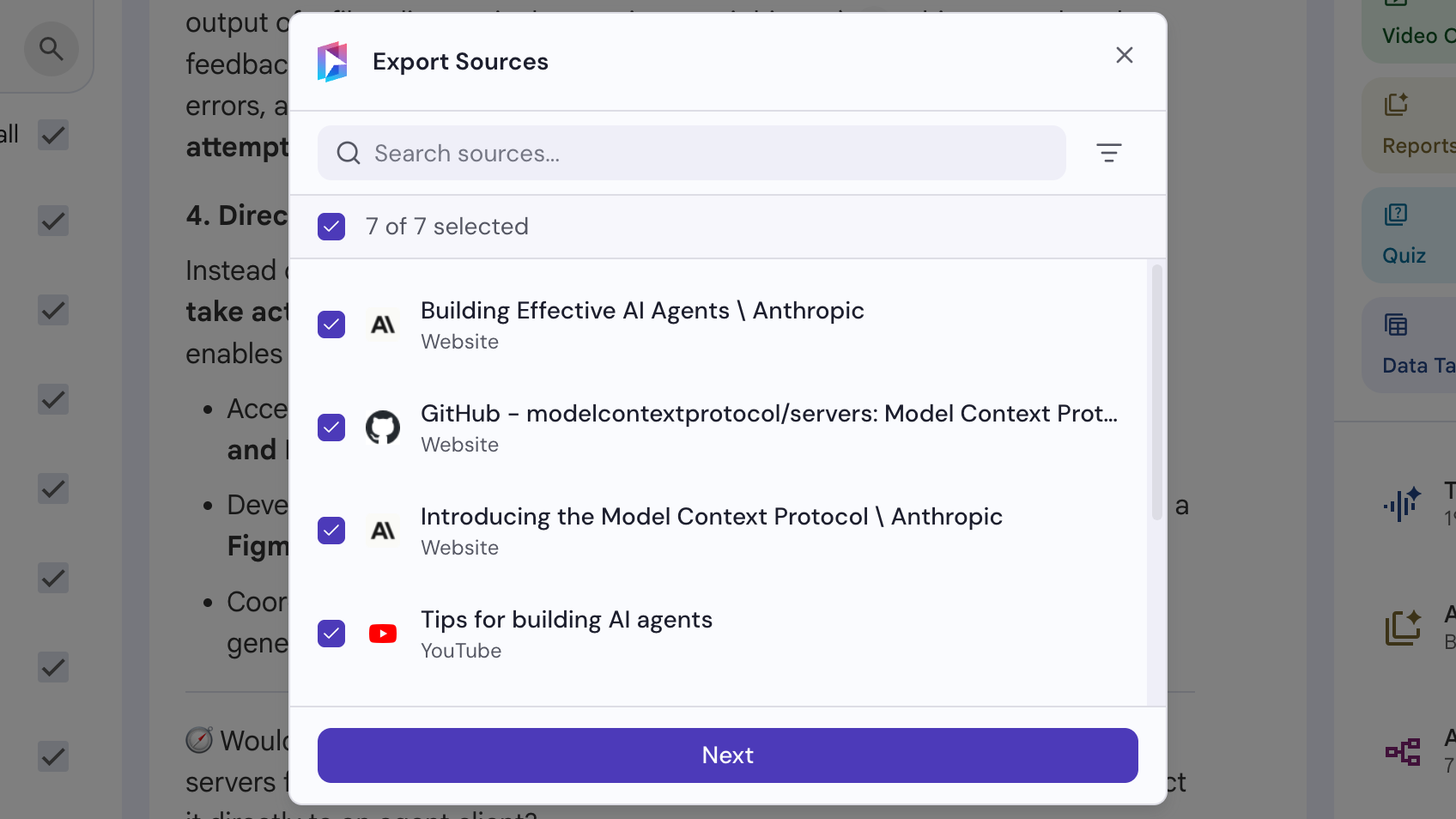The height and width of the screenshot is (819, 1456).
Task: Uncheck Tips for building AI agents source
Action: click(x=331, y=634)
